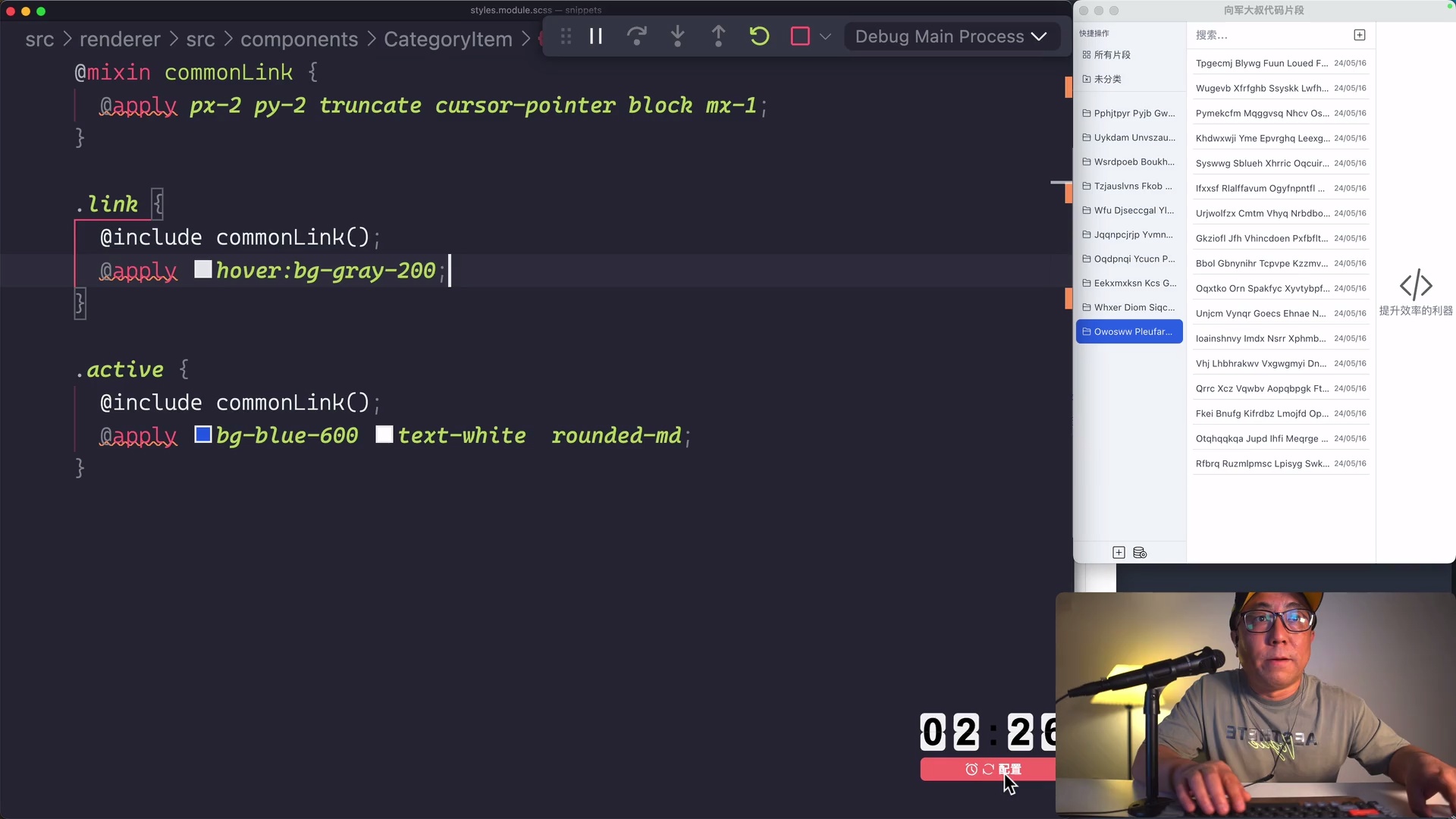Open CategoryItem in the breadcrumb path

point(448,39)
